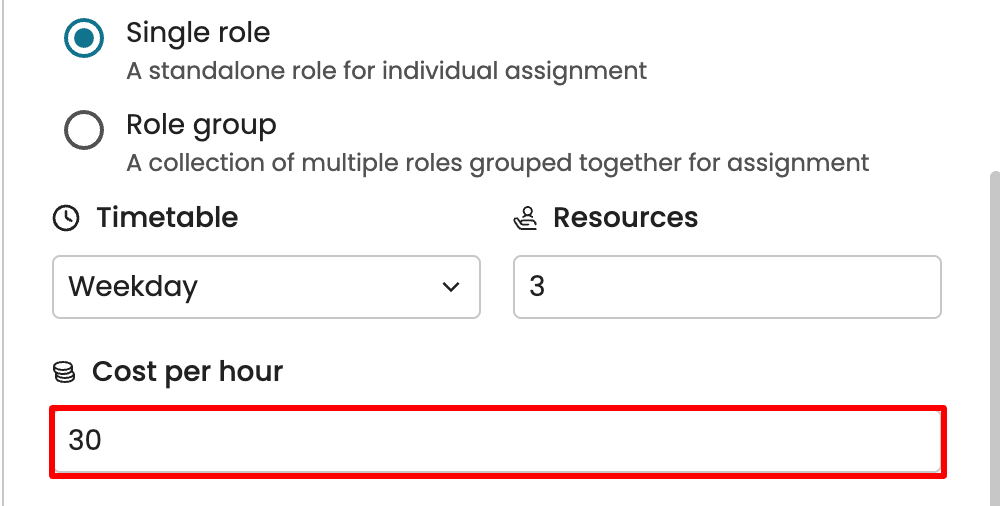Click the value 30 in Cost per hour
The width and height of the screenshot is (1000, 506).
(85, 440)
